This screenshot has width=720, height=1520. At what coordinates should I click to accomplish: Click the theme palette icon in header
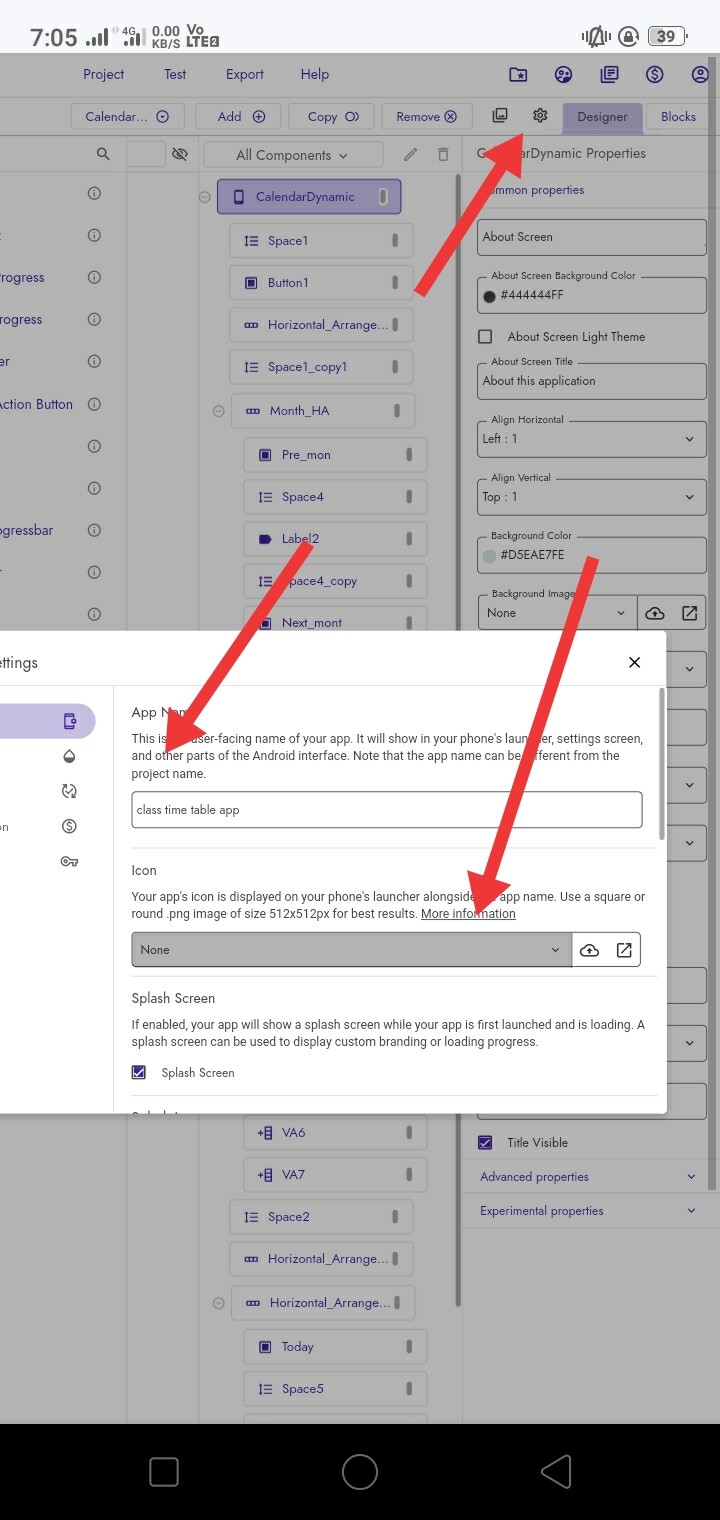pos(564,74)
